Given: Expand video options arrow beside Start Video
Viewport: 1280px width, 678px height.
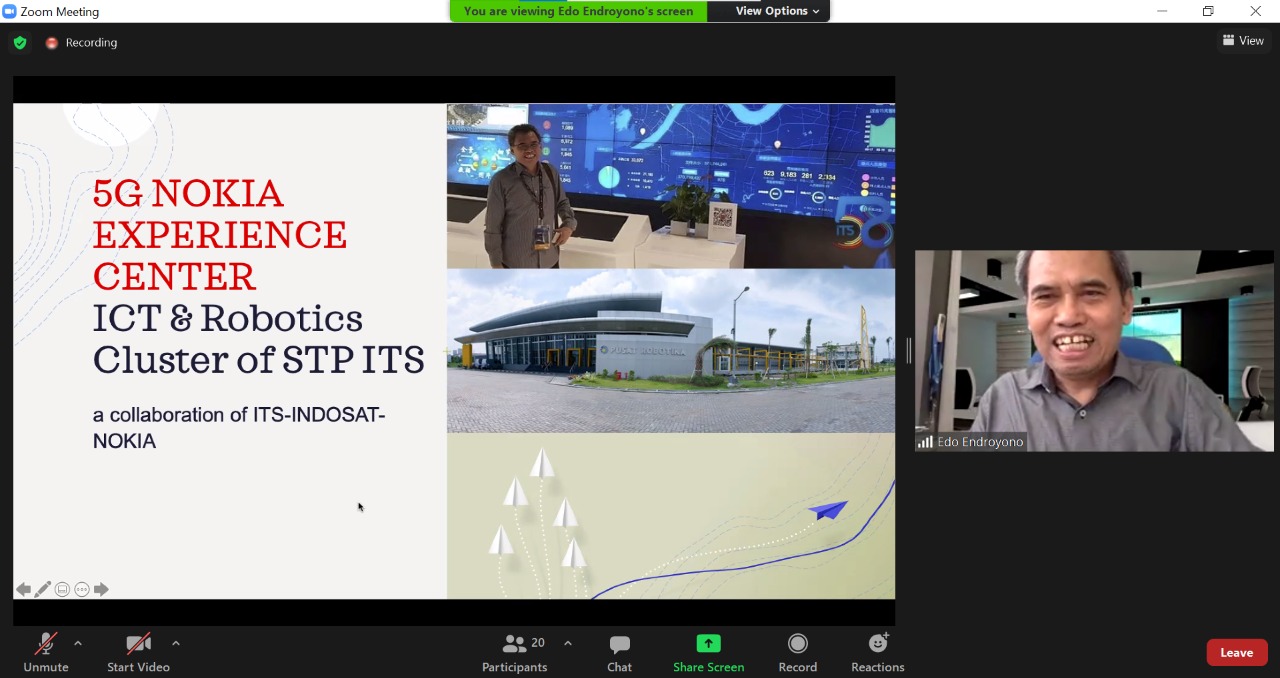Looking at the screenshot, I should click(176, 643).
